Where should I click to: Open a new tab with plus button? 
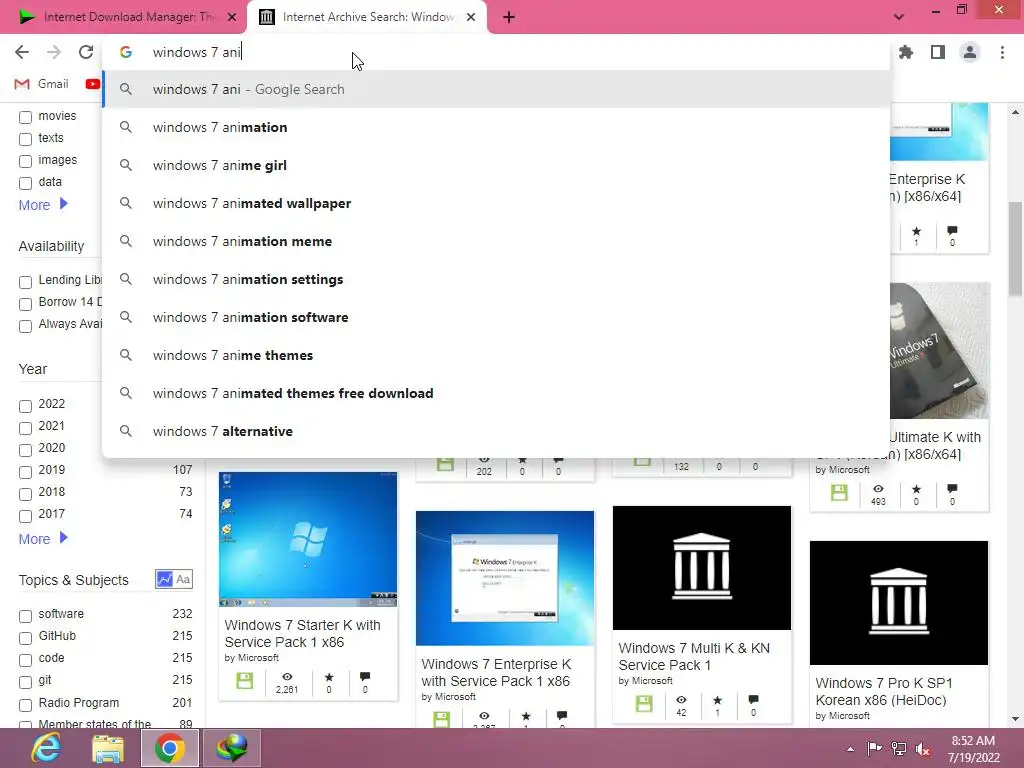coord(509,18)
